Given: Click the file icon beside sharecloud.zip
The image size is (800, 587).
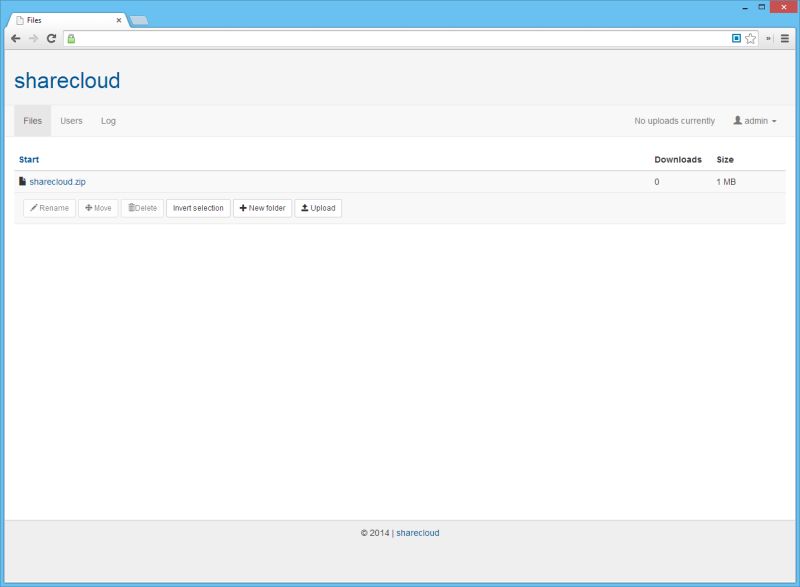Looking at the screenshot, I should coord(21,181).
